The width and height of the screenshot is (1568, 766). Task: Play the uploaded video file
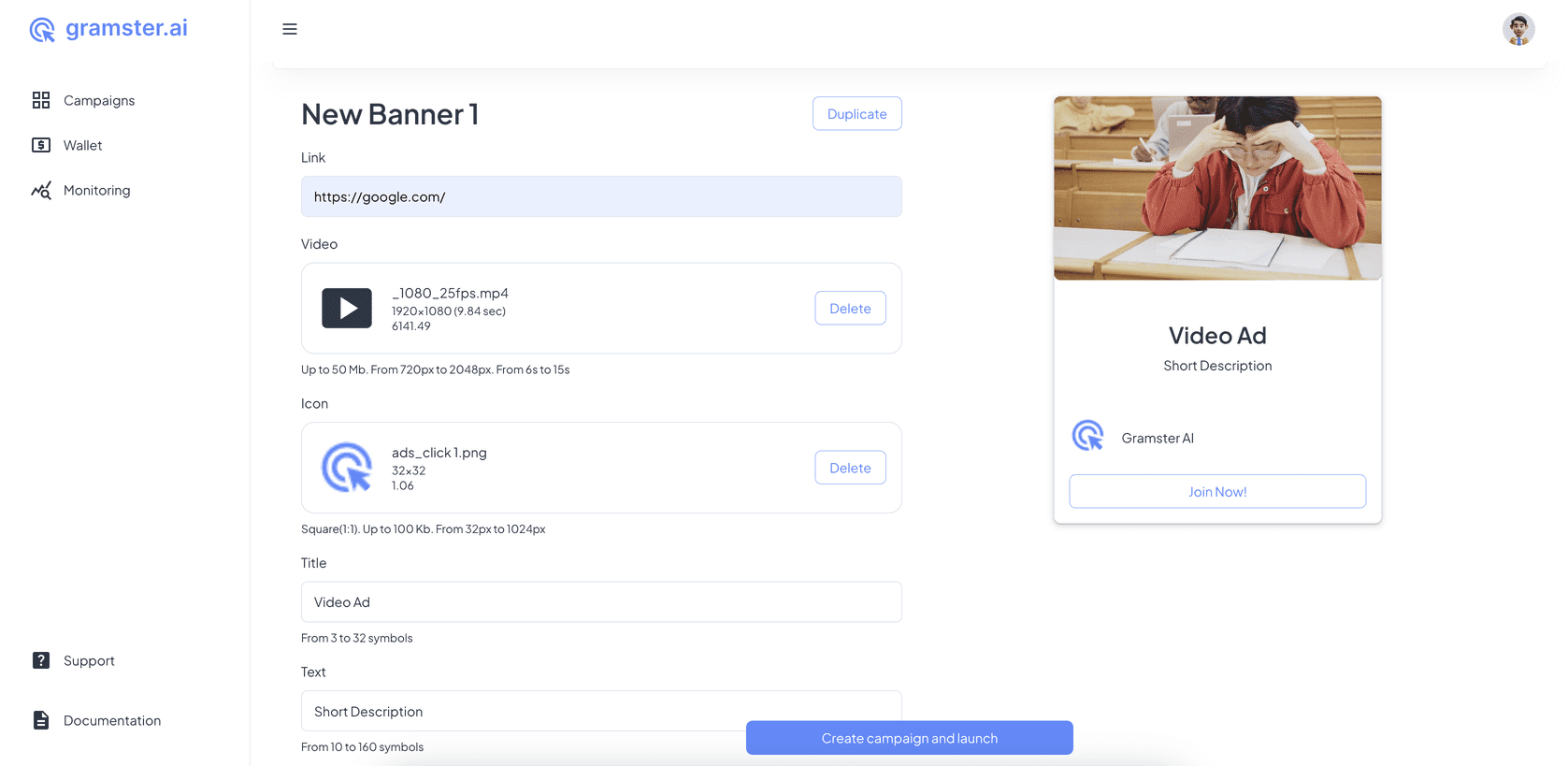(x=347, y=309)
